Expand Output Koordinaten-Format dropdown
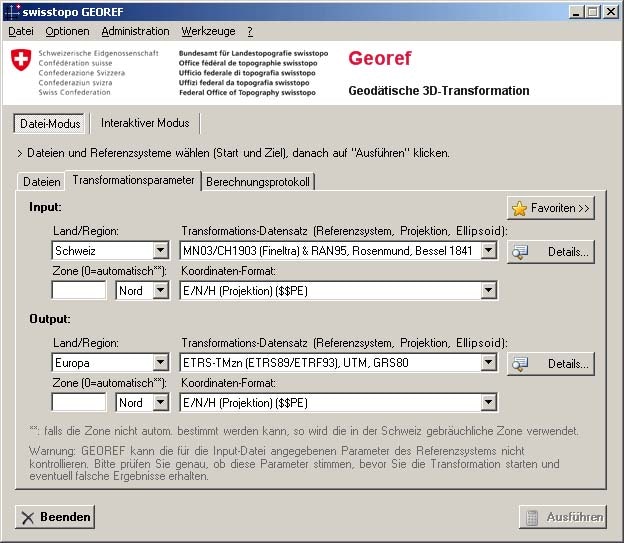Viewport: 624px width, 543px height. (x=488, y=402)
